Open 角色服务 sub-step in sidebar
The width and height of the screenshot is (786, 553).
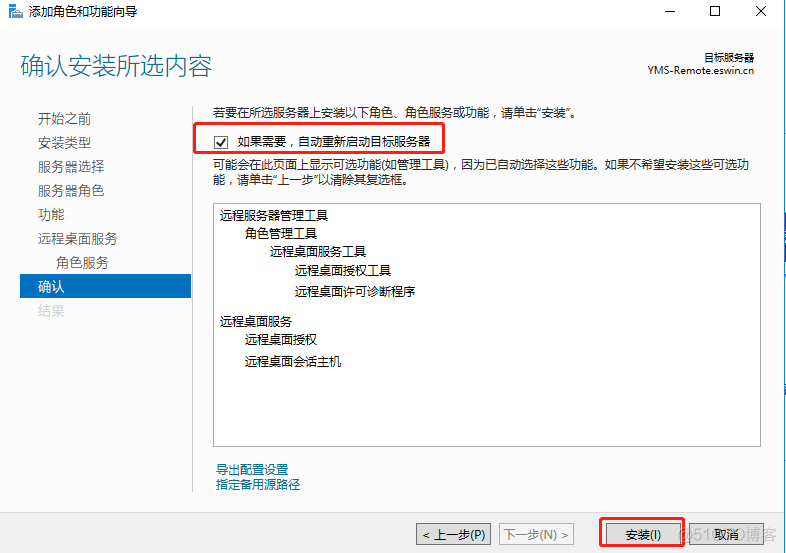[x=83, y=263]
